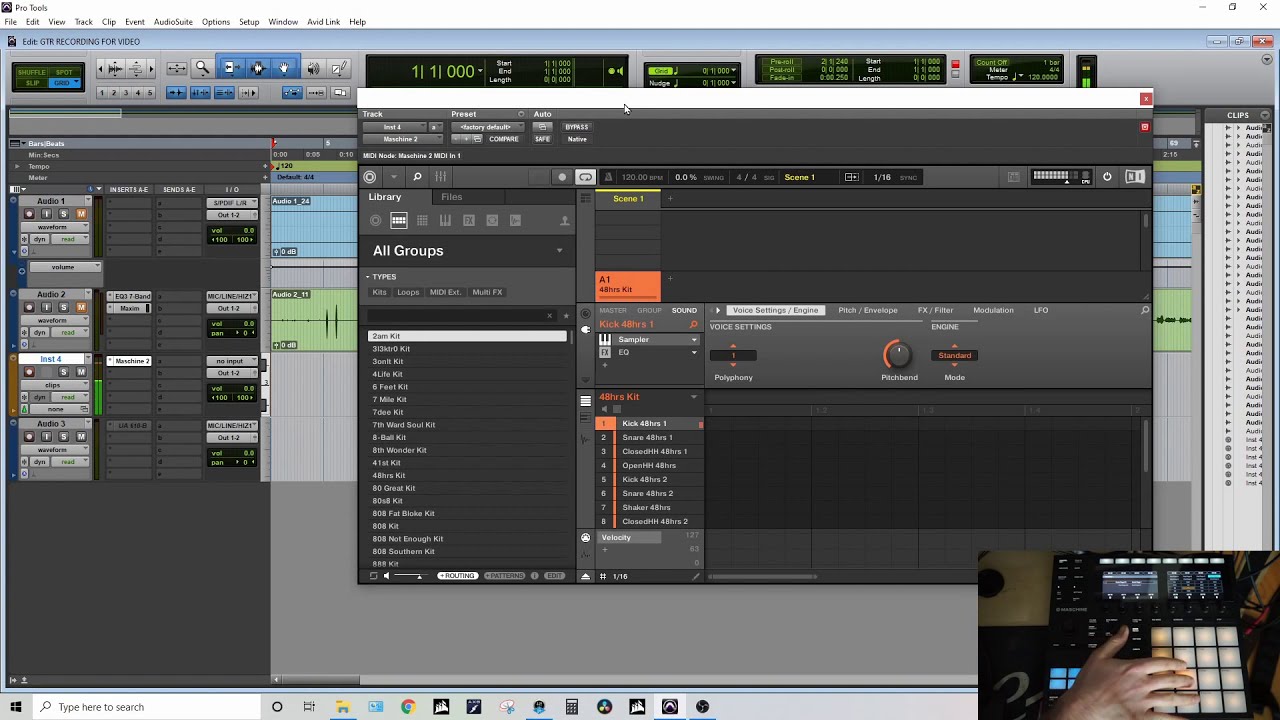Click the COMPARE button
This screenshot has height=720, width=1280.
pos(504,139)
